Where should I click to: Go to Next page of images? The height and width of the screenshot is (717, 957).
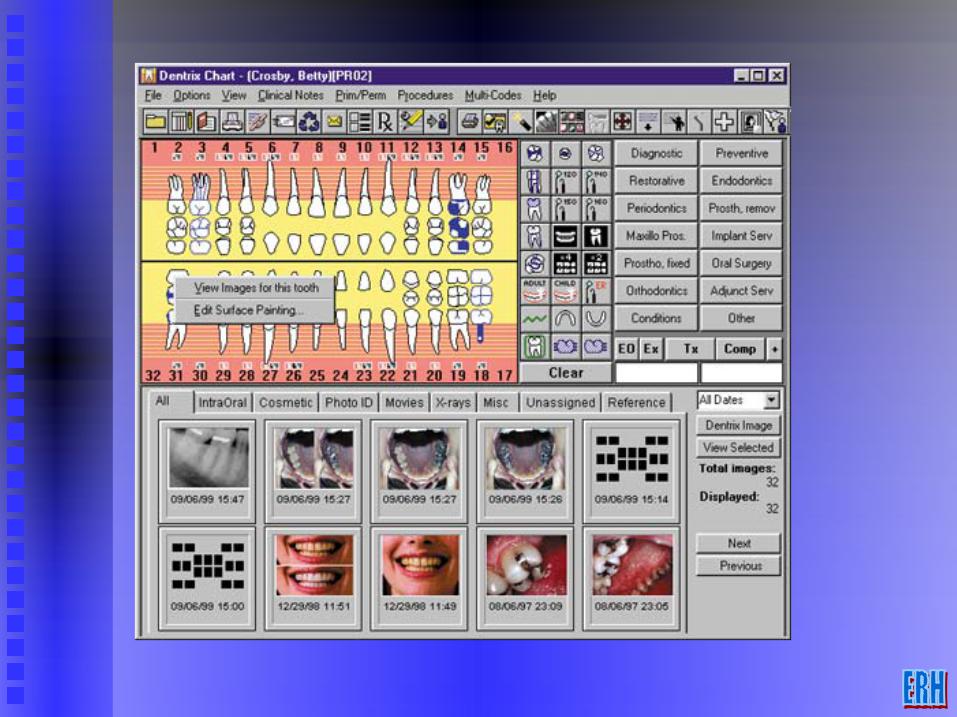[x=739, y=543]
